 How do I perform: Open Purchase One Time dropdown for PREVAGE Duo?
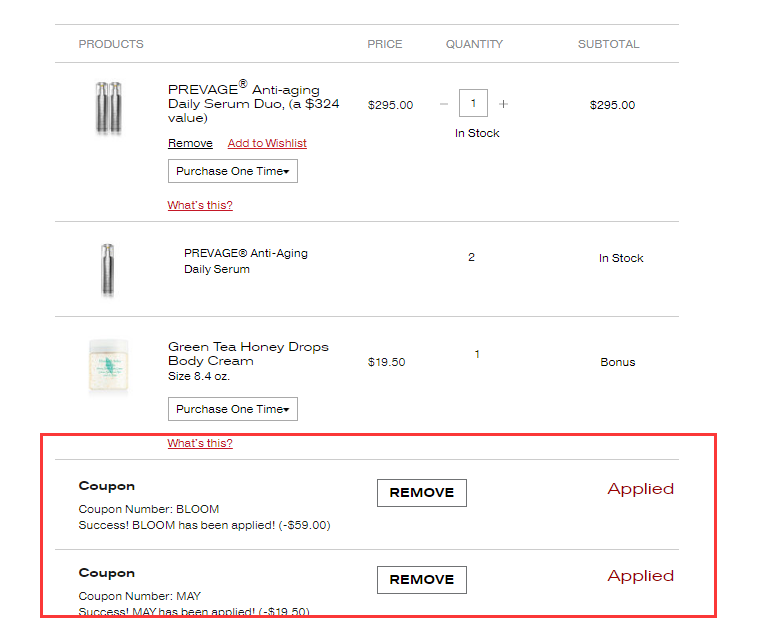click(233, 171)
